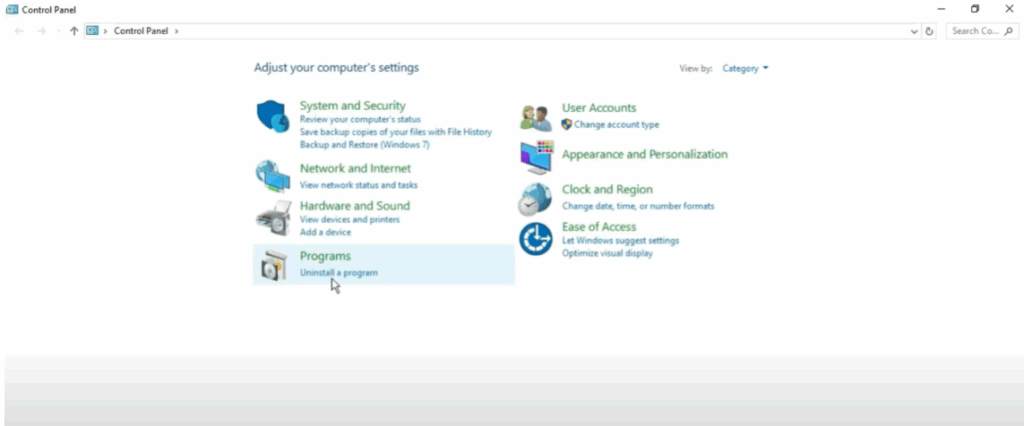The width and height of the screenshot is (1024, 426).
Task: Open Network and Internet category
Action: point(355,168)
